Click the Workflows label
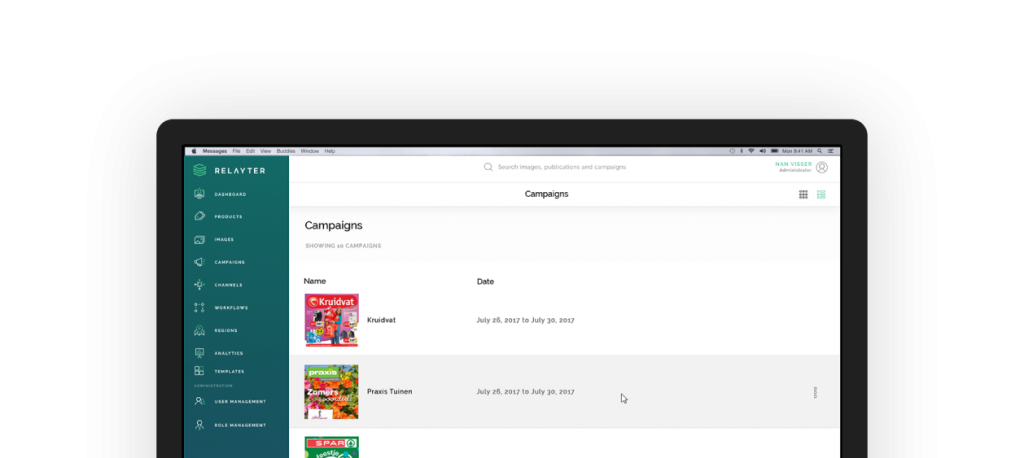 [x=231, y=308]
